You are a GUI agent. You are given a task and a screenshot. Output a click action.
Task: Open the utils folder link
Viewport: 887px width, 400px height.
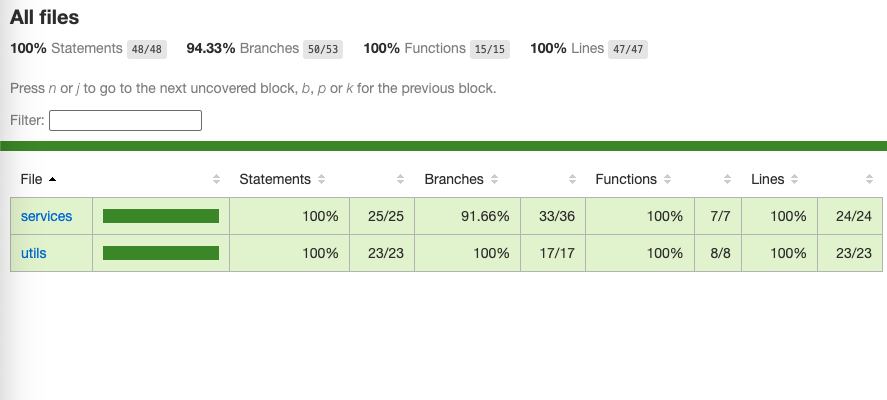tap(33, 253)
